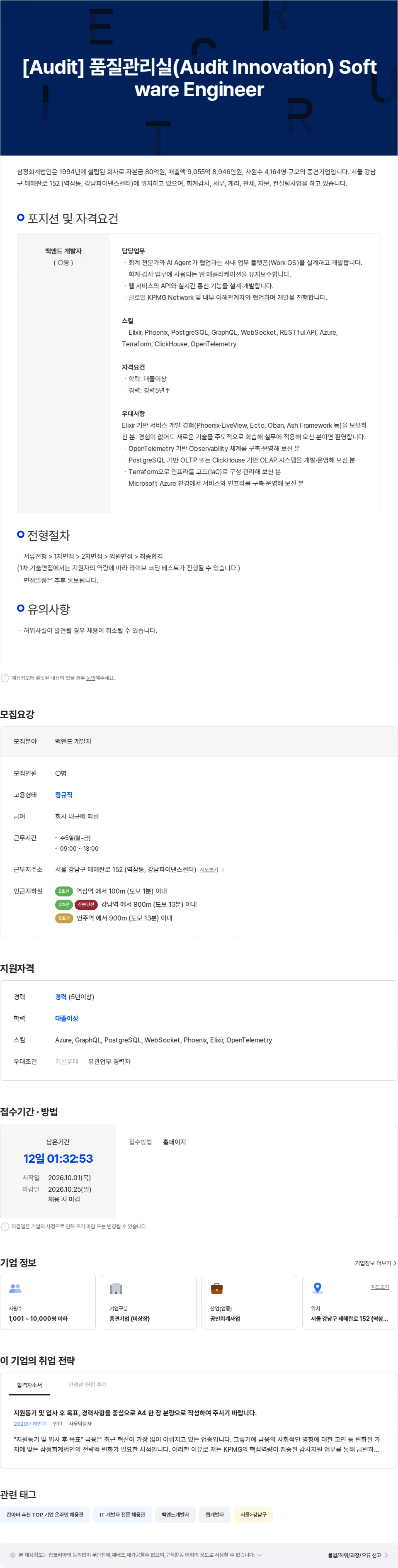The height and width of the screenshot is (1568, 398).
Task: Switch to 인적성·면접 후기 tab
Action: point(87,1385)
